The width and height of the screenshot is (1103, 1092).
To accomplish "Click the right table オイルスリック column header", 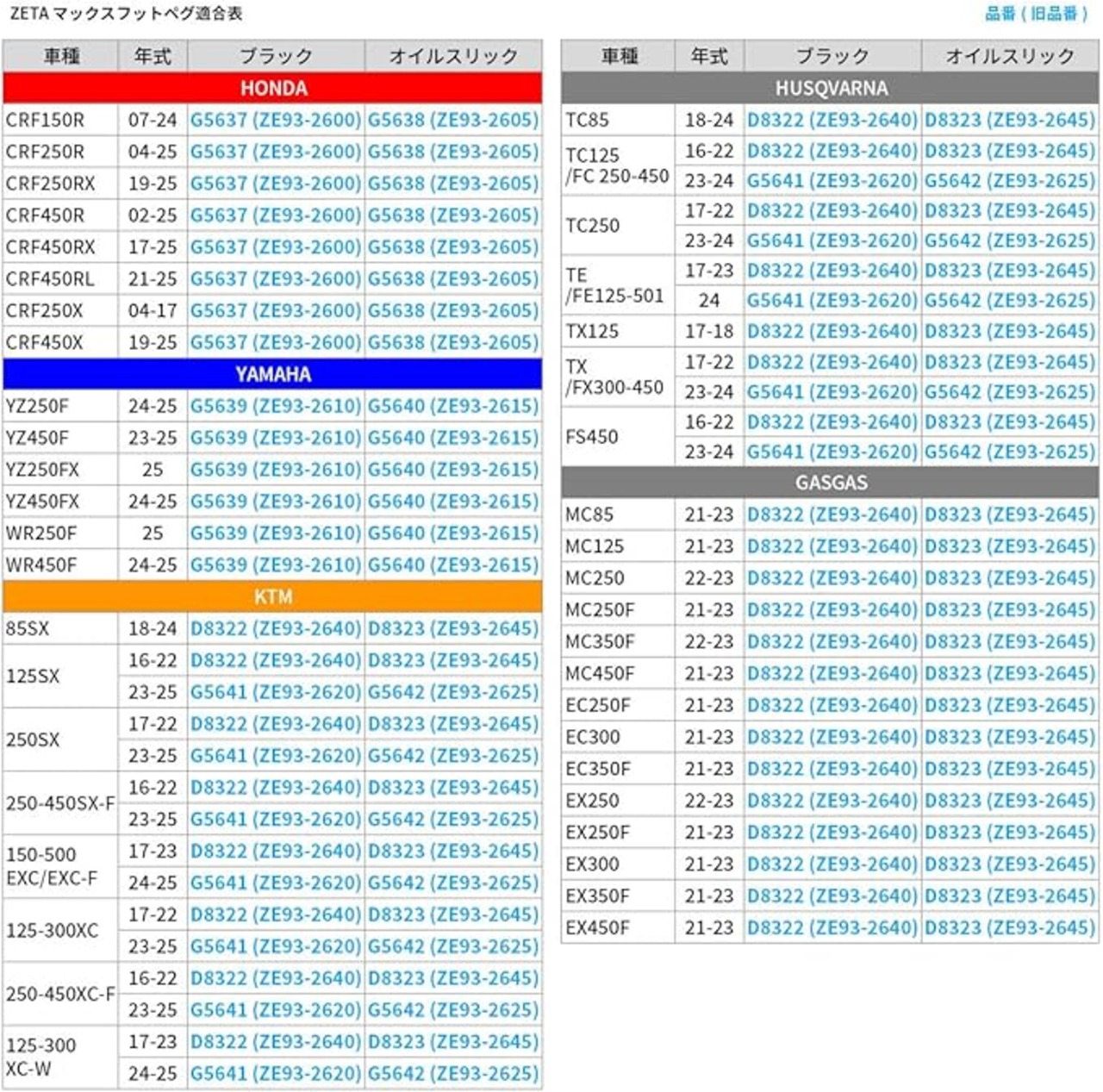I will (1010, 56).
